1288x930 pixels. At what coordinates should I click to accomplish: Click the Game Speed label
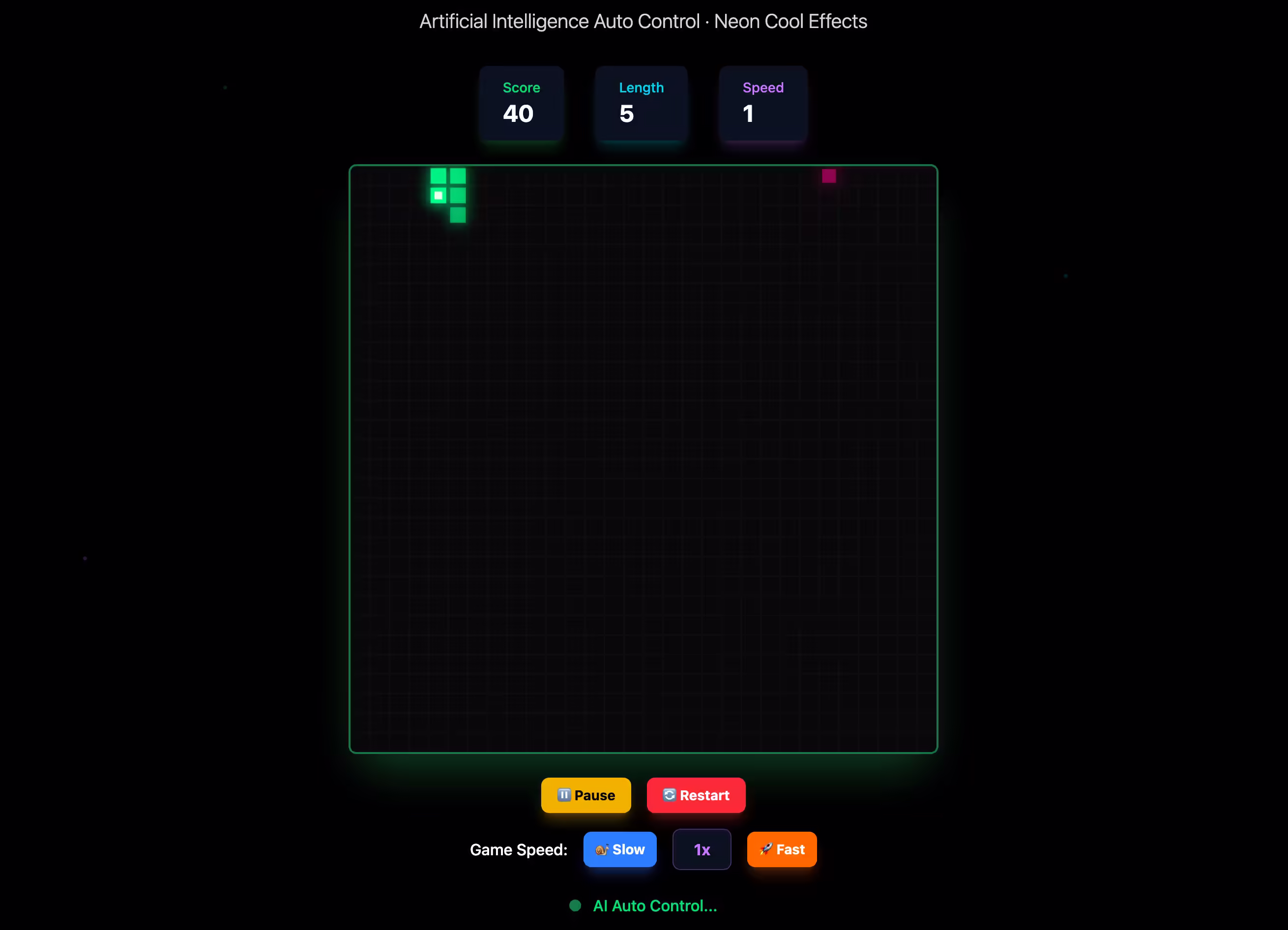coord(518,850)
